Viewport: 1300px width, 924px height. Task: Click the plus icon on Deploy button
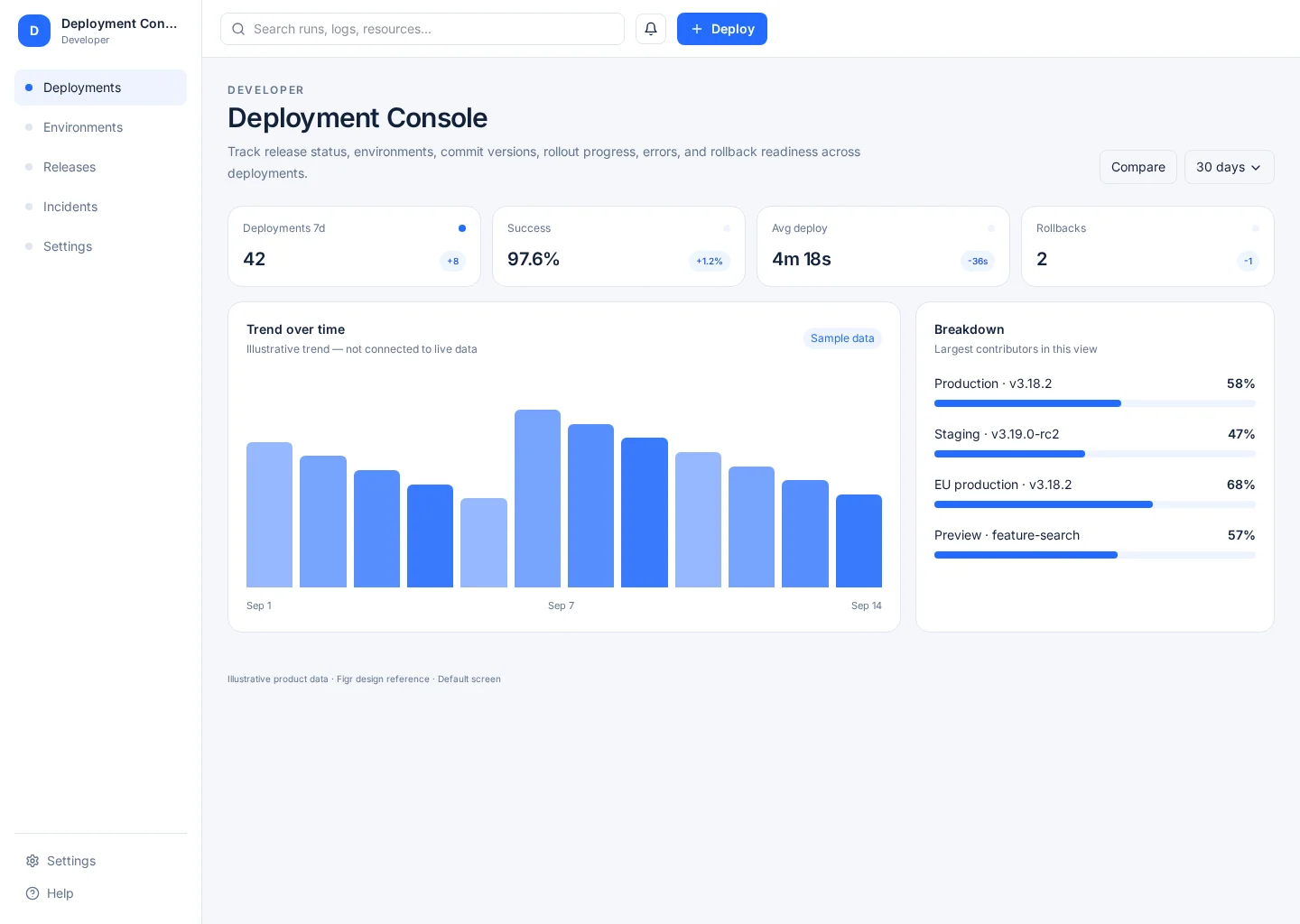[x=697, y=29]
